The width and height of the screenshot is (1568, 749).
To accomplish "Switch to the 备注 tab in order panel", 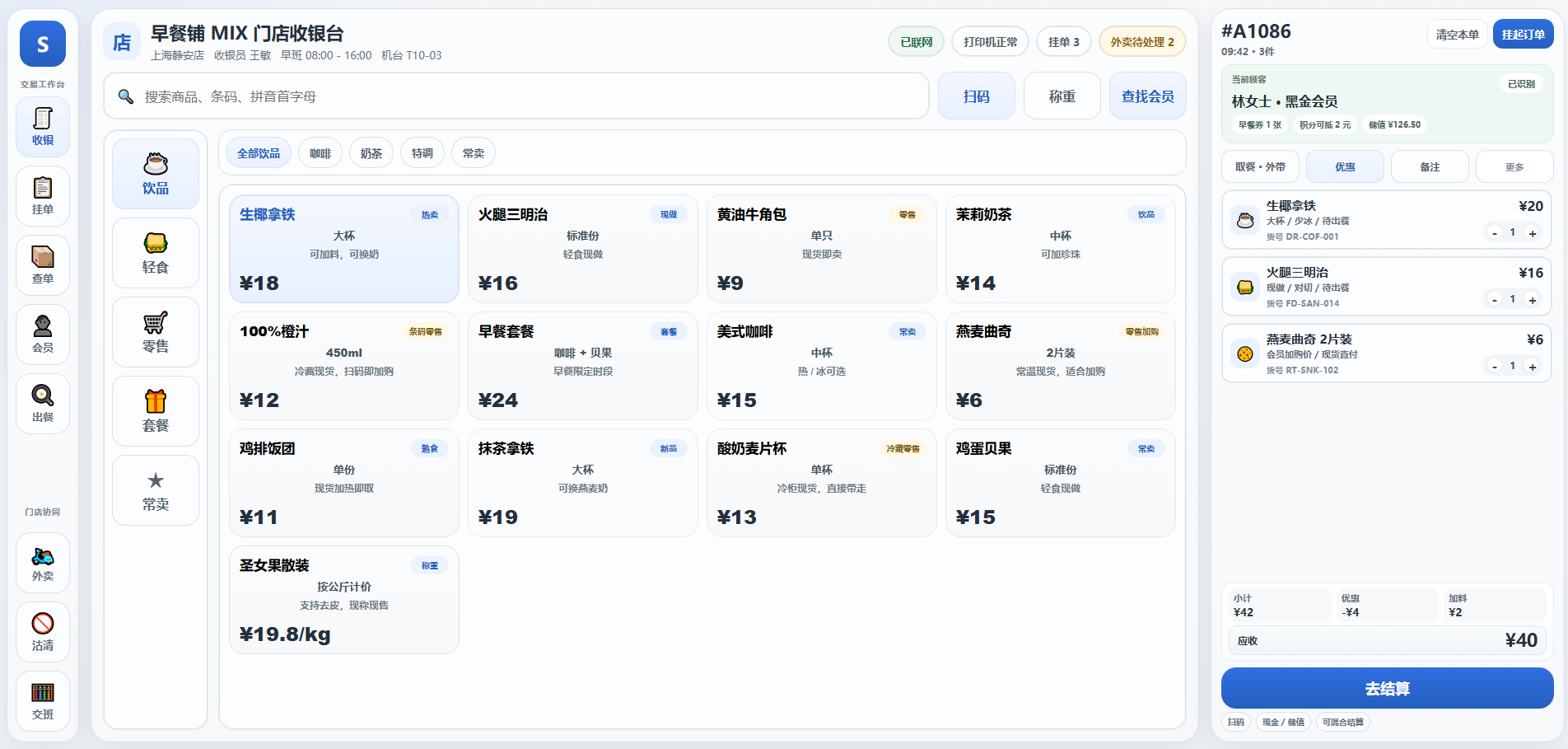I will (x=1430, y=166).
